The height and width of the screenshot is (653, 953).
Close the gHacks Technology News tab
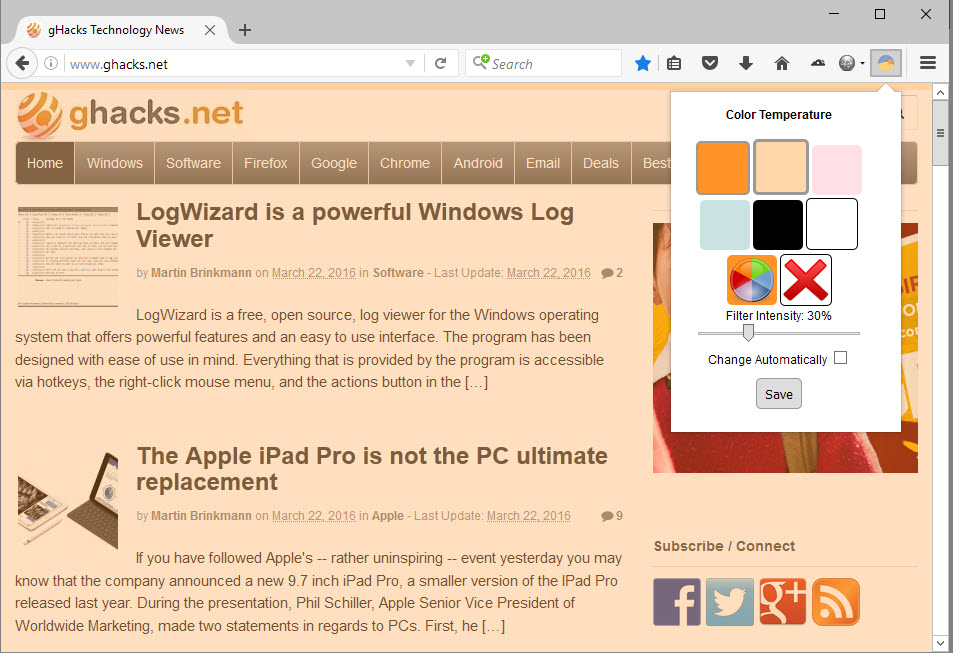coord(210,30)
